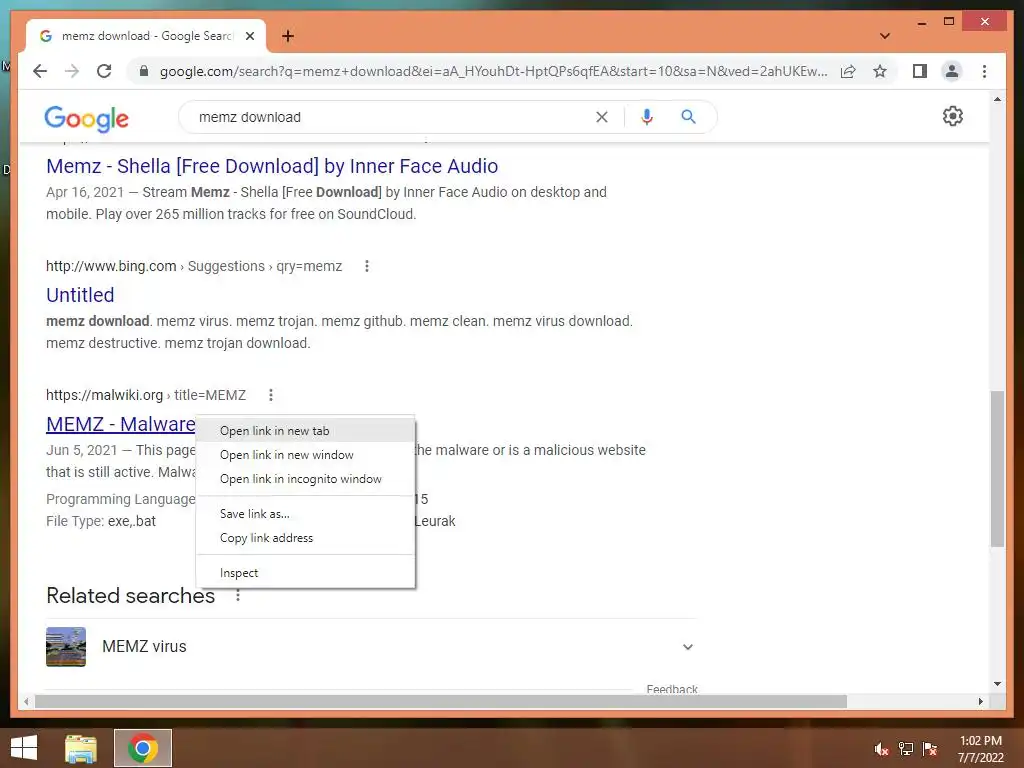This screenshot has width=1024, height=768.
Task: Click the address bar URL
Action: [493, 71]
